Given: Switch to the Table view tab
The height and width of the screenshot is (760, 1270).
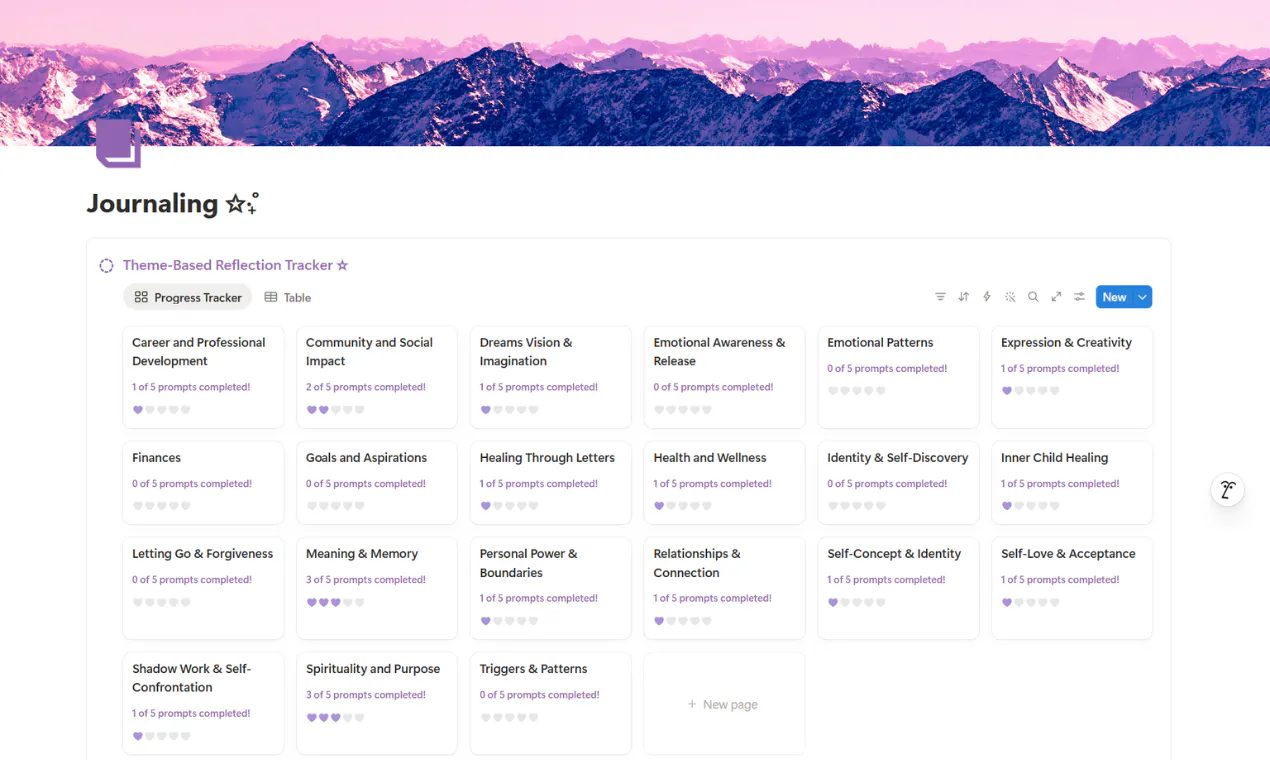Looking at the screenshot, I should (288, 297).
